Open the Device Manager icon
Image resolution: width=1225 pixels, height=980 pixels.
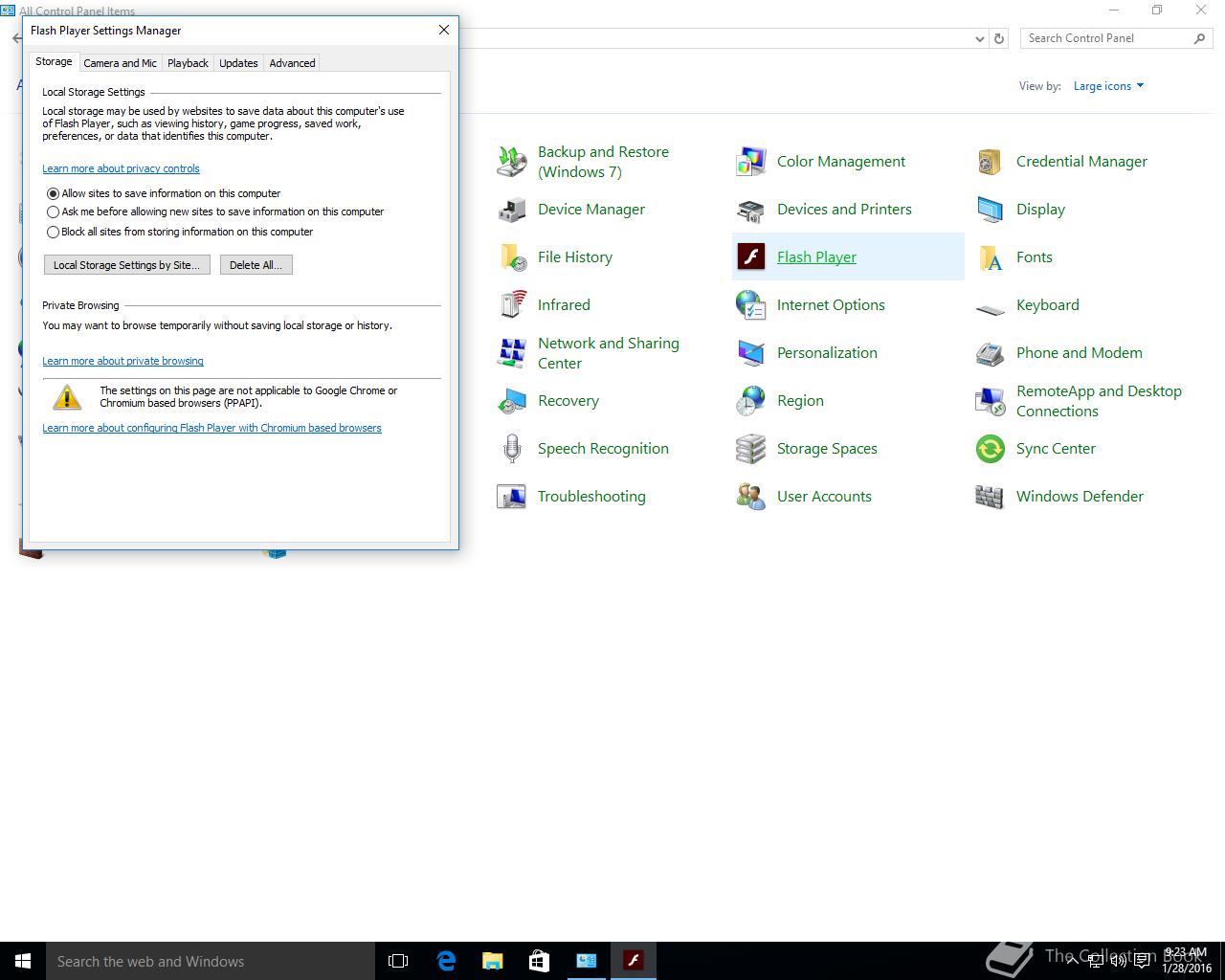(512, 210)
